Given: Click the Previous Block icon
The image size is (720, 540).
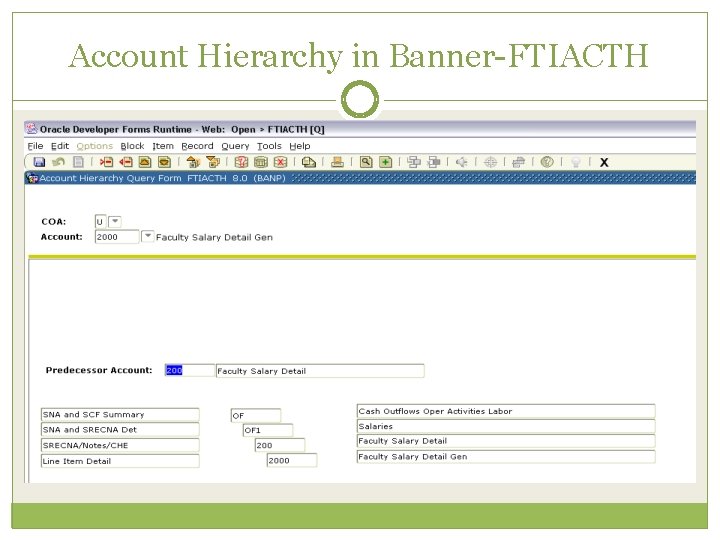Looking at the screenshot, I should pyautogui.click(x=193, y=162).
